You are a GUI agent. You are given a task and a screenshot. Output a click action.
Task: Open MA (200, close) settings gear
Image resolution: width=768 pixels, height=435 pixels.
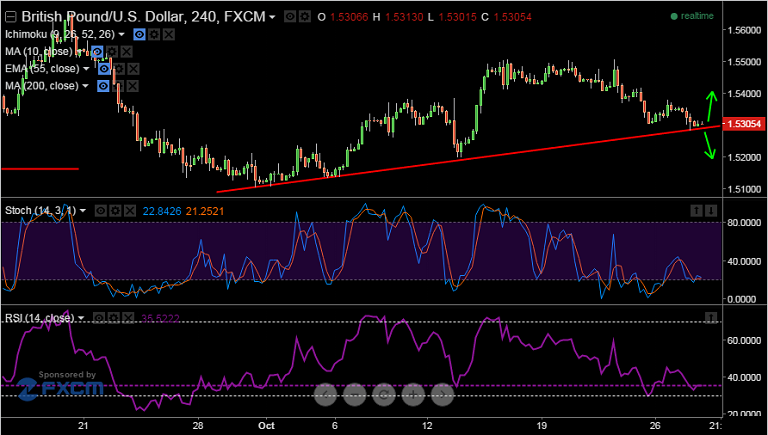118,86
